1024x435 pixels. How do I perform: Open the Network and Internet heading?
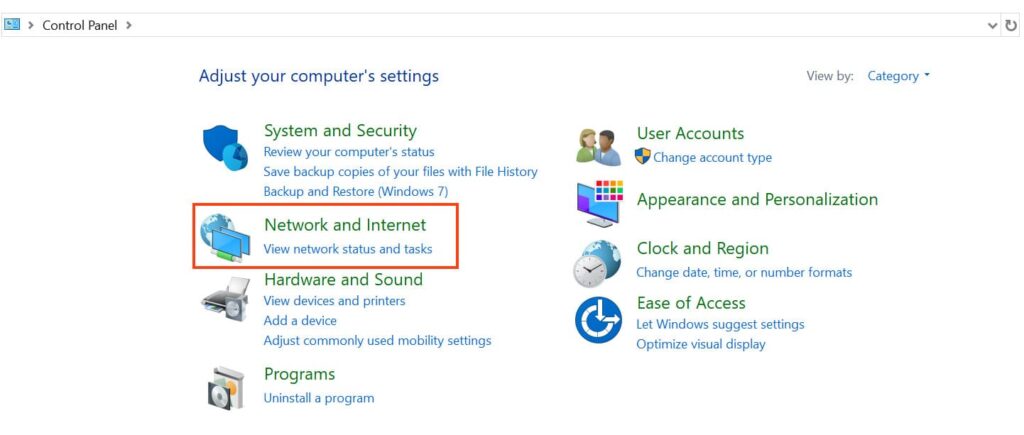(345, 225)
